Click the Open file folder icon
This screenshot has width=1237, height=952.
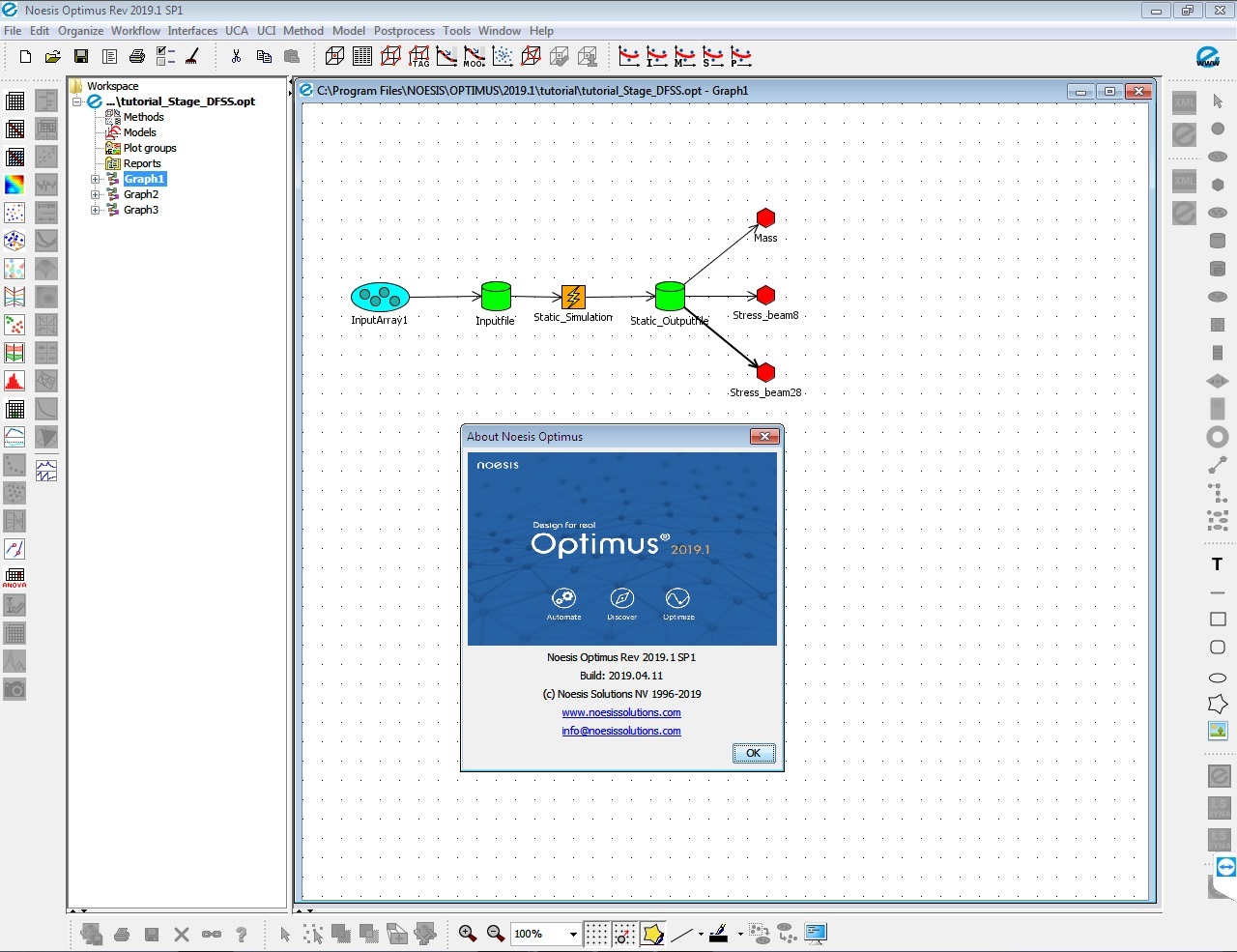[53, 57]
